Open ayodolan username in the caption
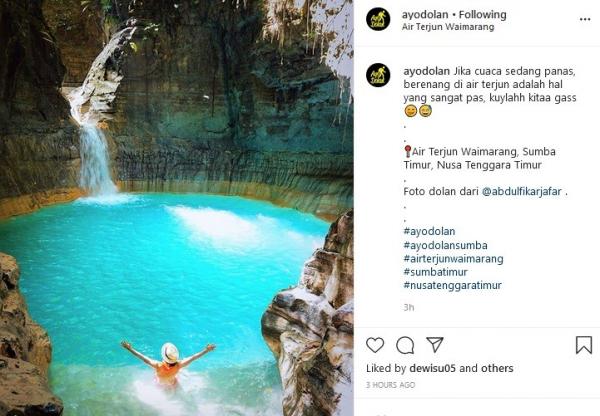 426,72
